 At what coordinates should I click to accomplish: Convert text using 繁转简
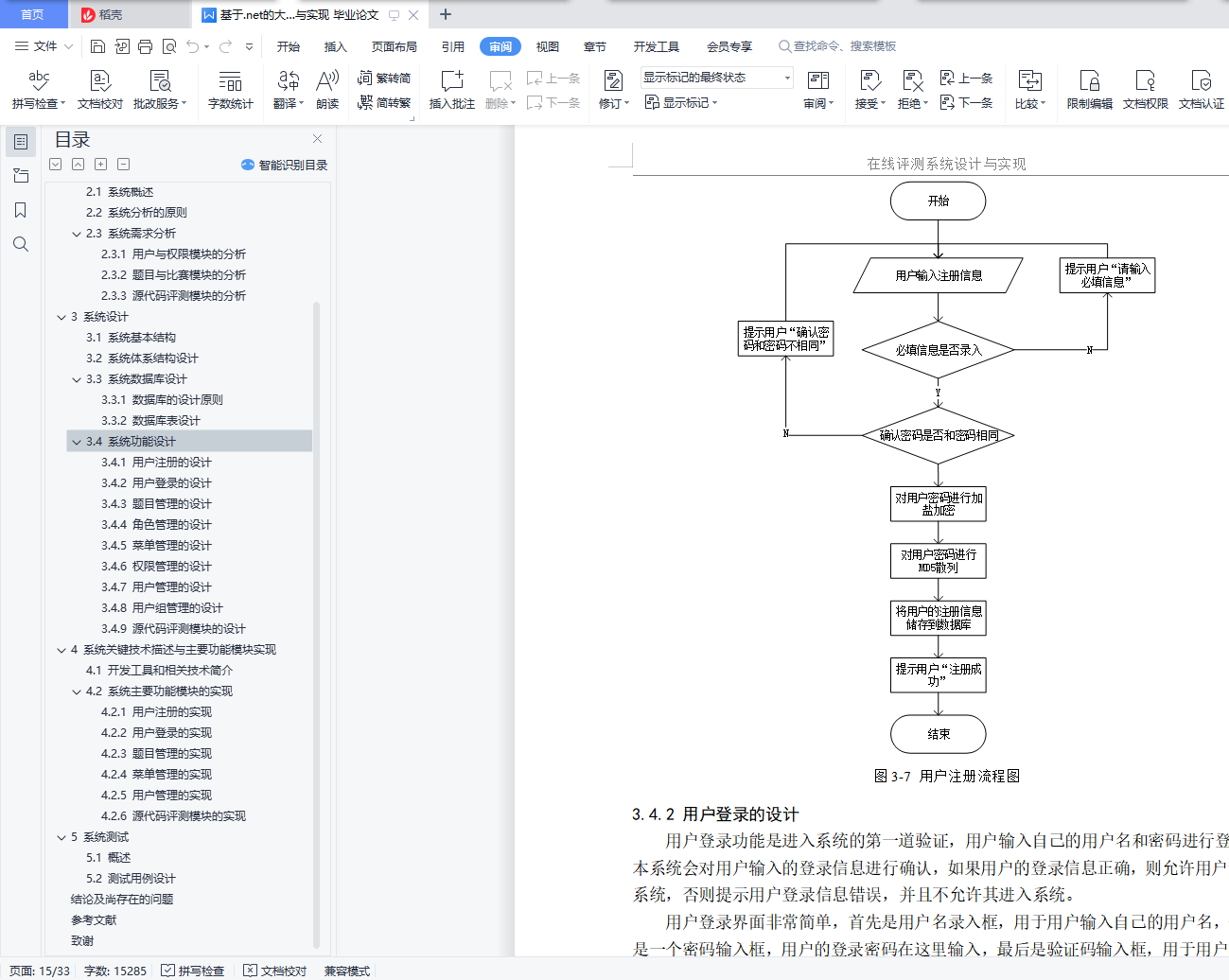click(384, 78)
